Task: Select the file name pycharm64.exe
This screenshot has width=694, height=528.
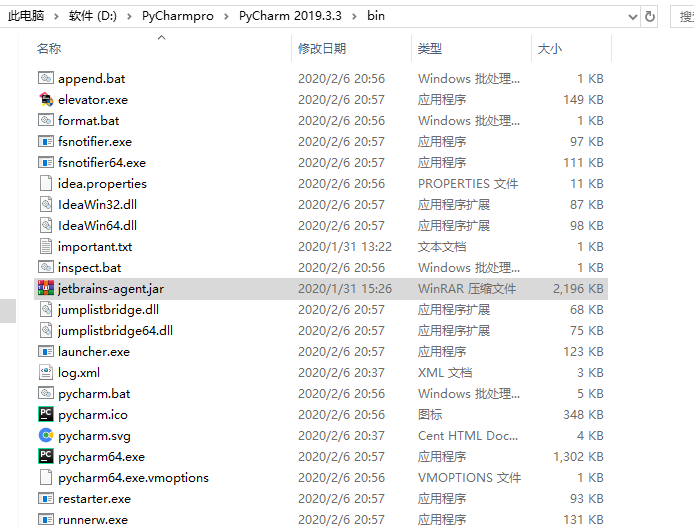Action: pos(101,456)
